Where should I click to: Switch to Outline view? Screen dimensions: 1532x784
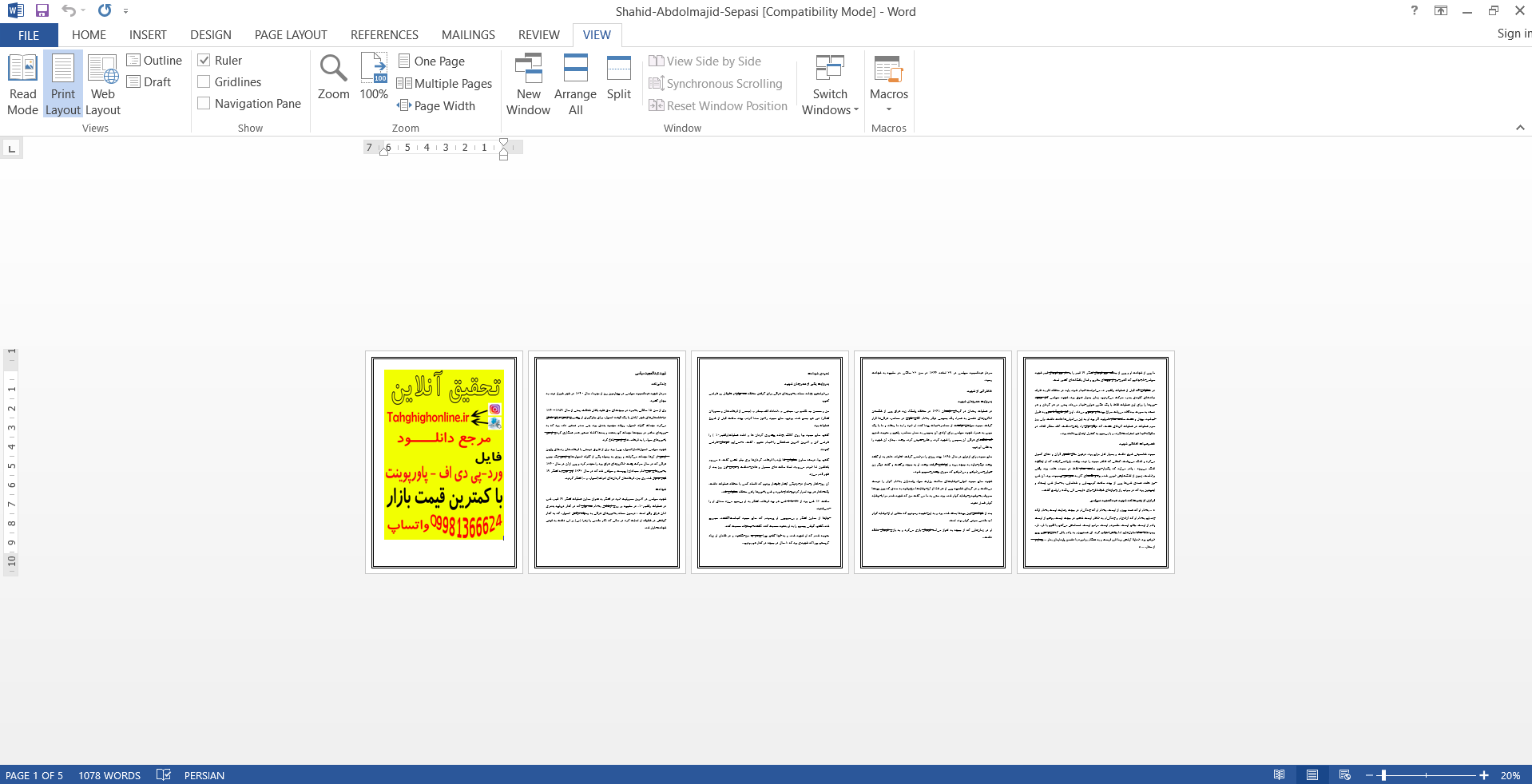[154, 61]
